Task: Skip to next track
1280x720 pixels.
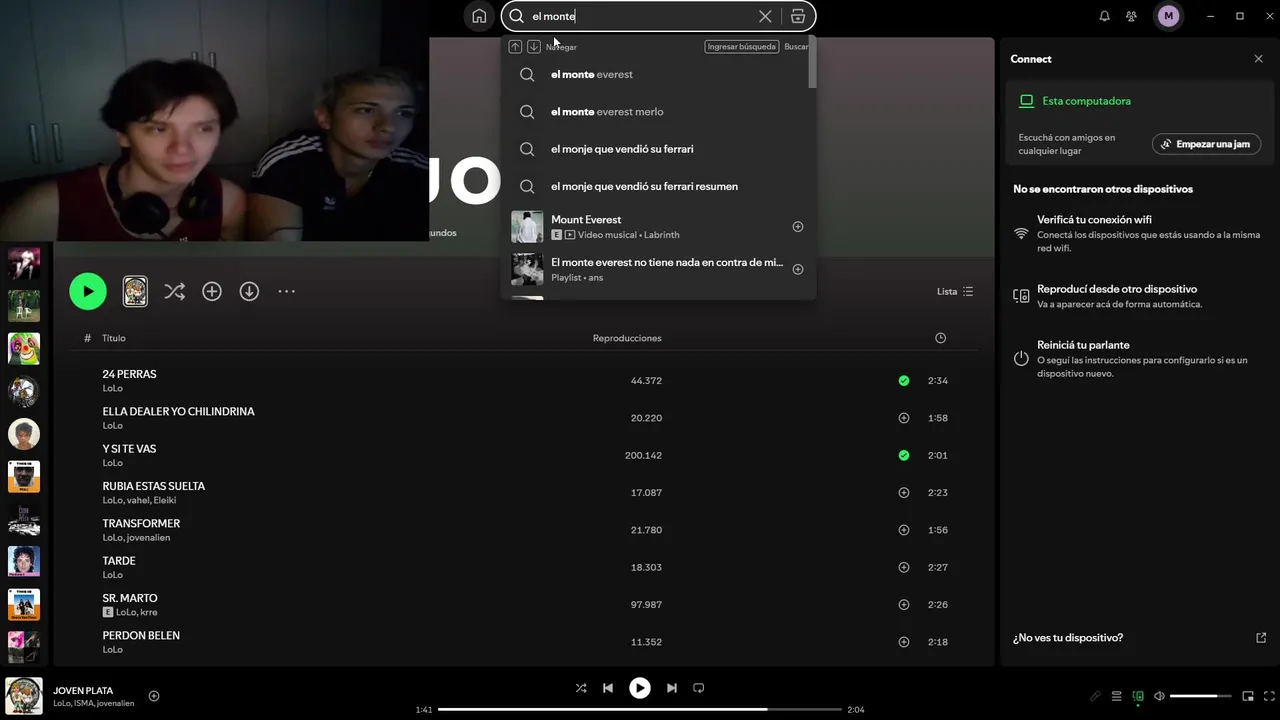Action: [x=672, y=688]
